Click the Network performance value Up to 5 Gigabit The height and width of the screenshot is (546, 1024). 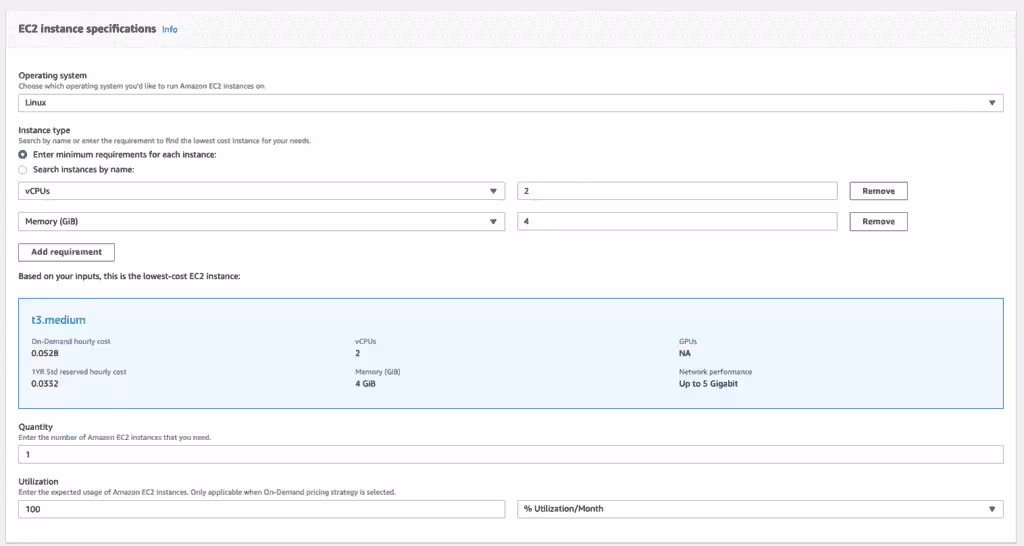tap(708, 383)
